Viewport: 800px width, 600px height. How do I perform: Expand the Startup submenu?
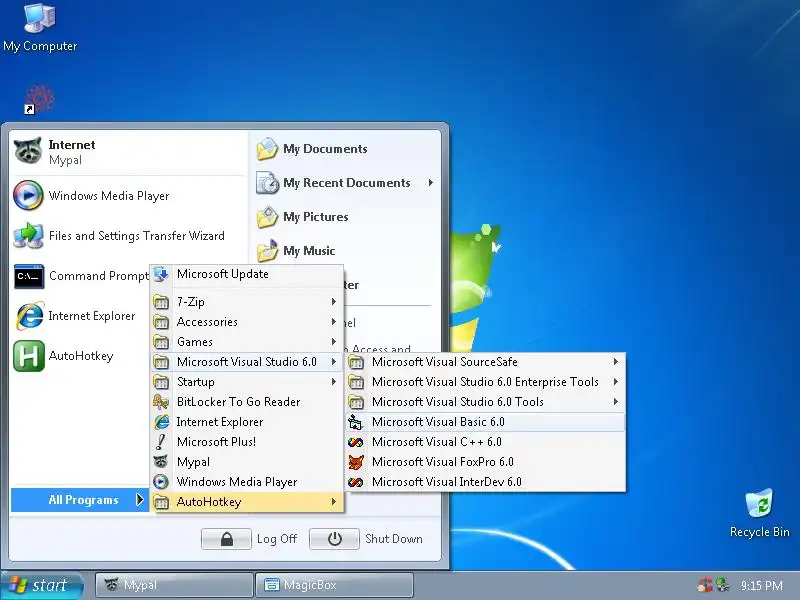[x=247, y=382]
